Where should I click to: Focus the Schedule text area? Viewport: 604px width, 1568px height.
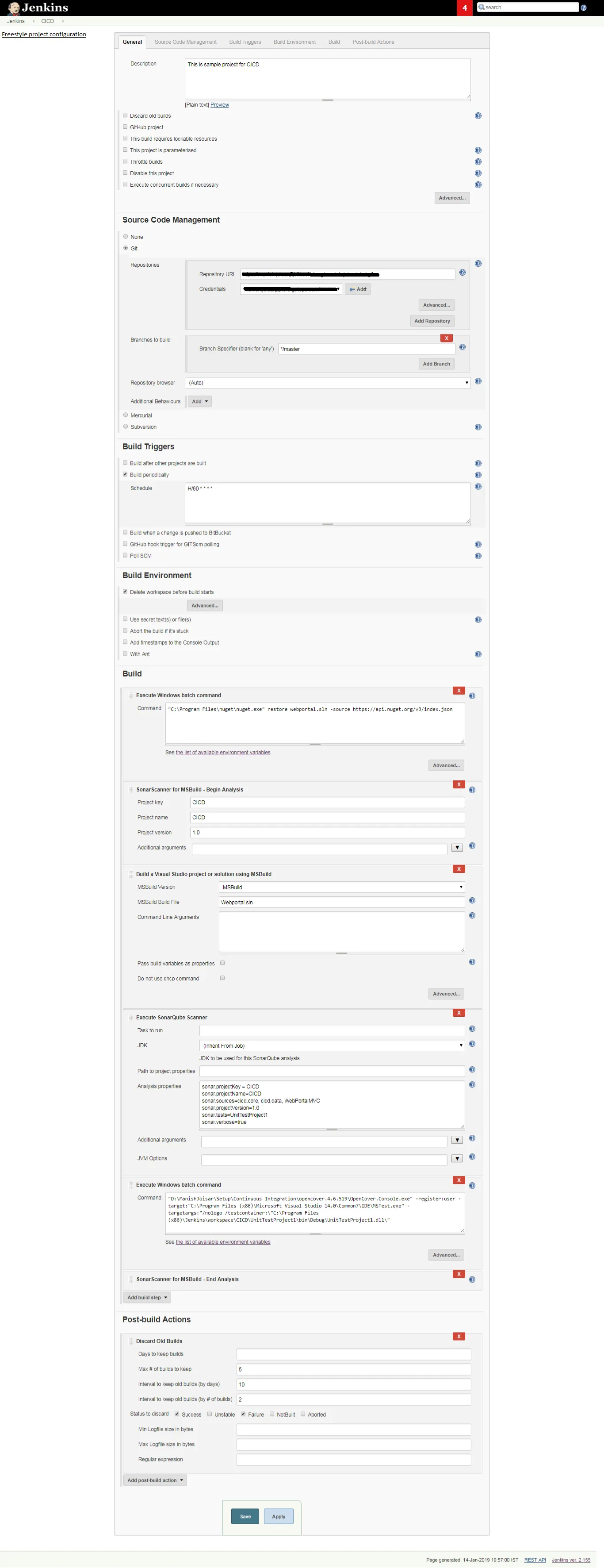pyautogui.click(x=327, y=503)
